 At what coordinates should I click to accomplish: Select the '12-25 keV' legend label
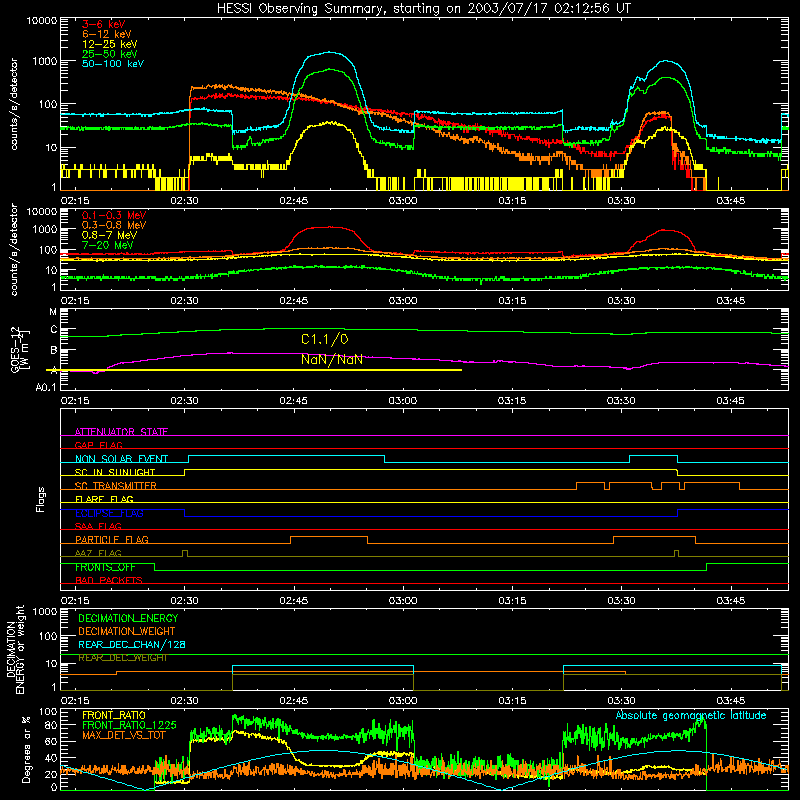point(110,44)
